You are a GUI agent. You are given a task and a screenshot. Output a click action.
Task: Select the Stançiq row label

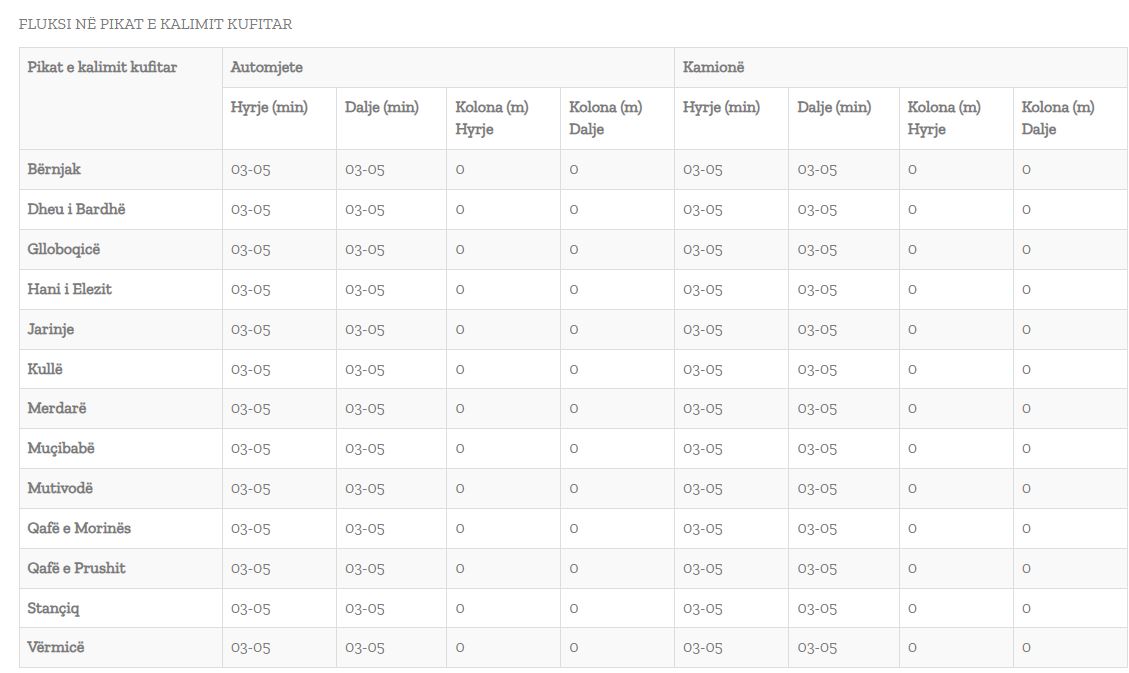tap(53, 608)
